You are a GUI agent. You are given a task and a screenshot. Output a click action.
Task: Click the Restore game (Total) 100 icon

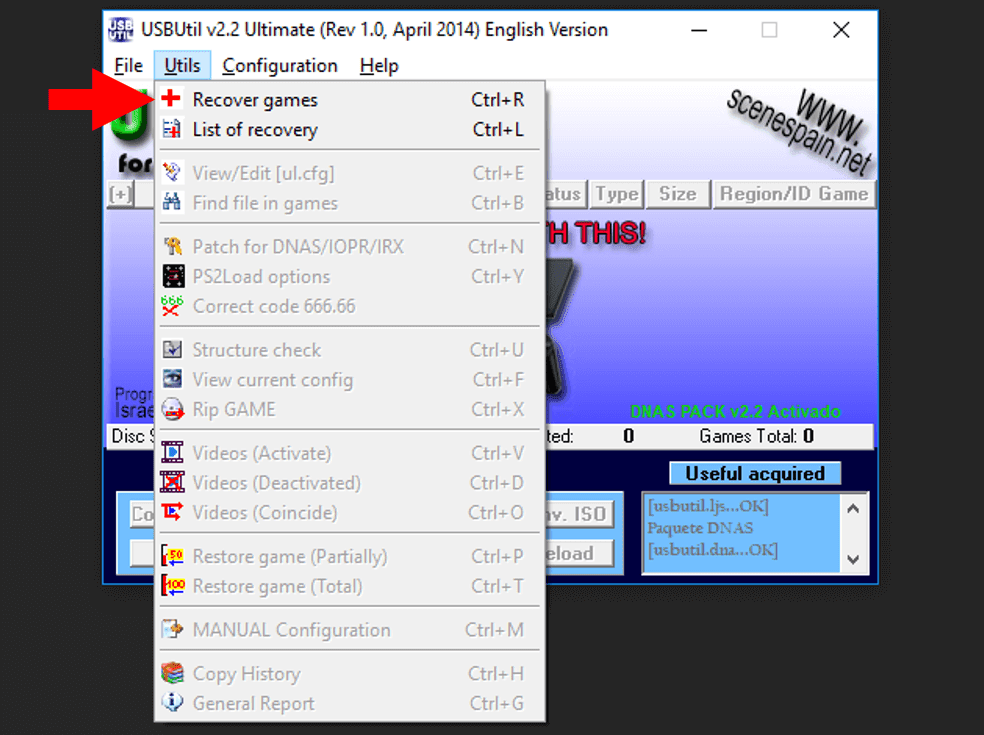tap(173, 586)
